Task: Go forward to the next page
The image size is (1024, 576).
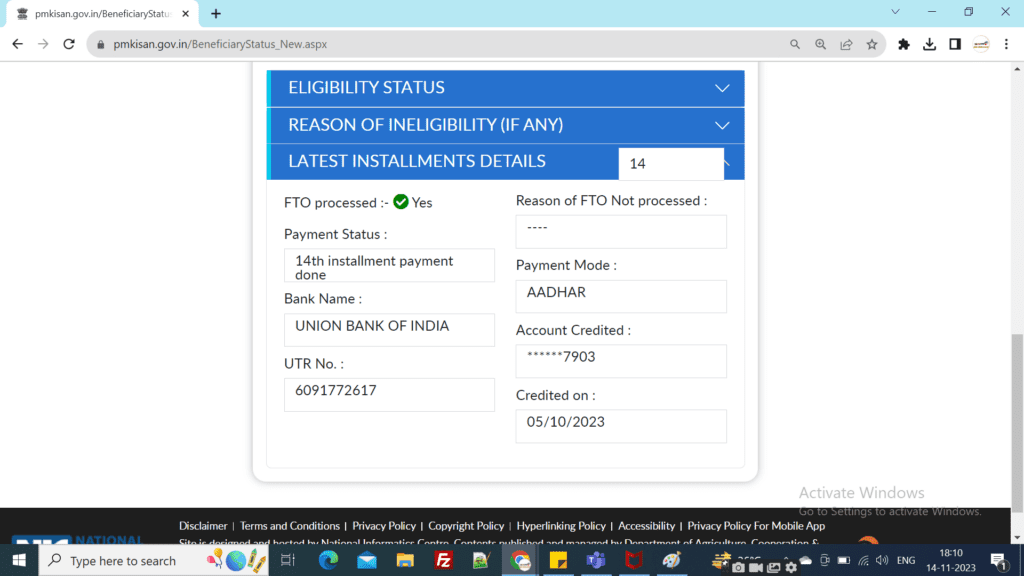Action: pyautogui.click(x=43, y=44)
